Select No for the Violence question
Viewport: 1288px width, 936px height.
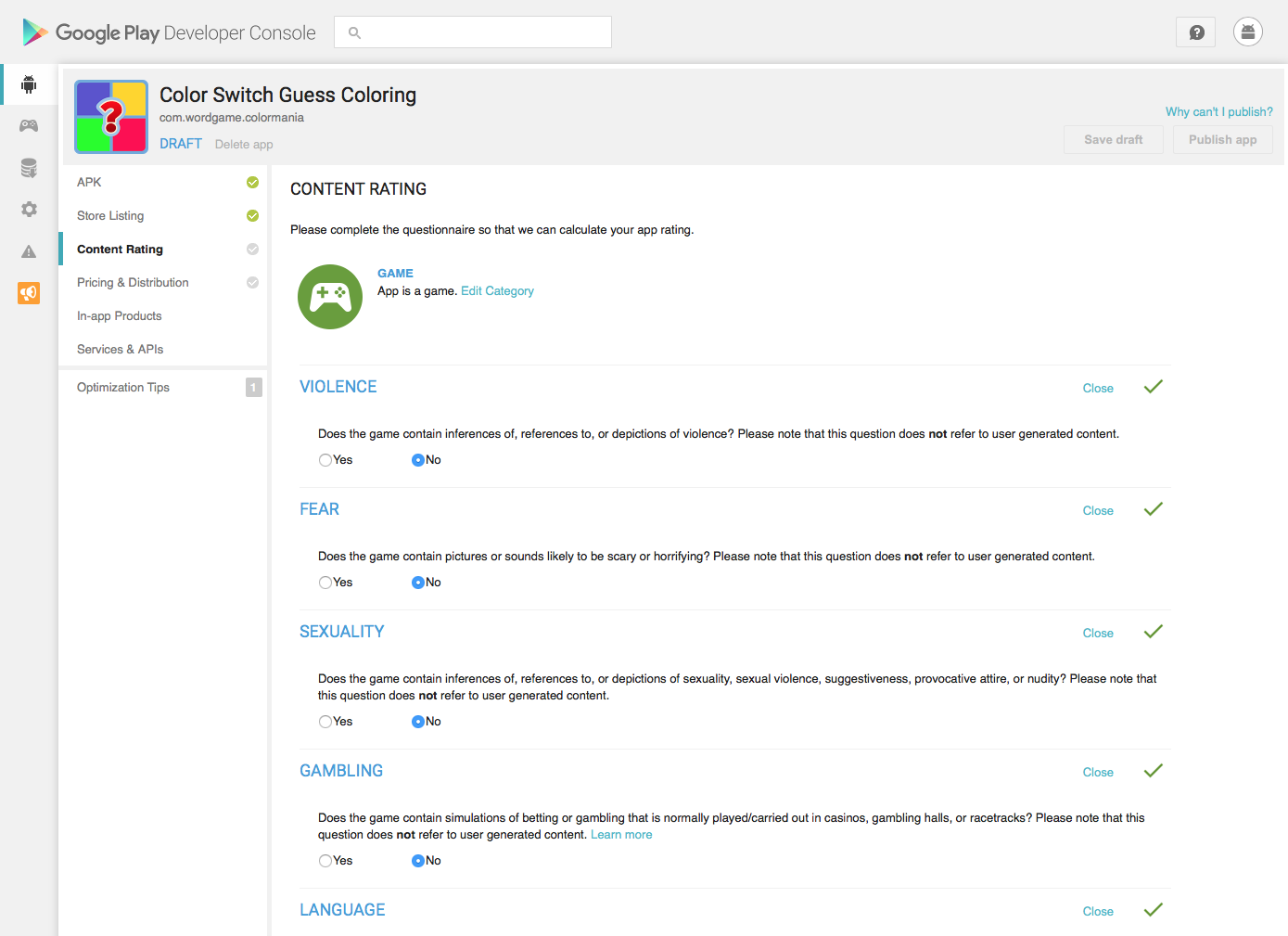418,460
